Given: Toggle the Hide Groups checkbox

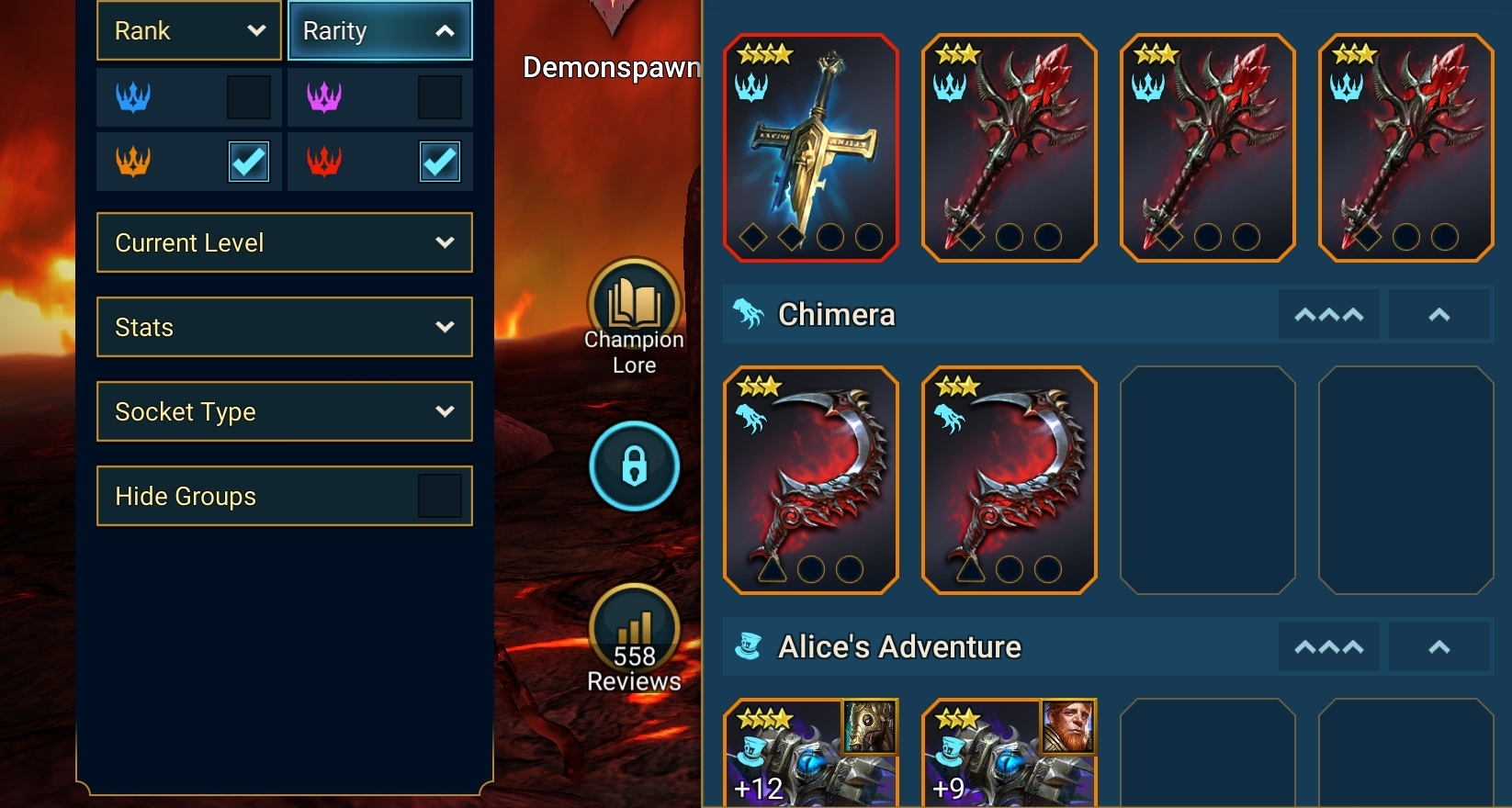Looking at the screenshot, I should pyautogui.click(x=440, y=496).
